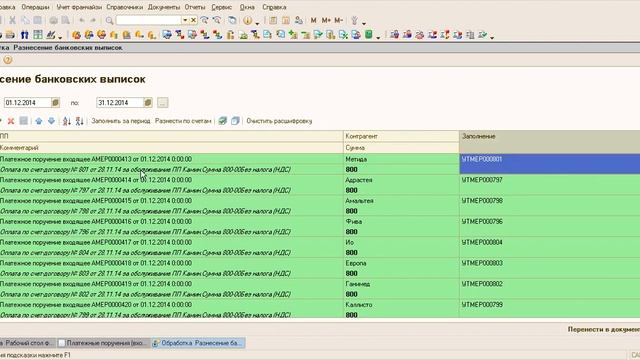Click the M+ memory add button
This screenshot has width=640, height=360.
(x=326, y=20)
